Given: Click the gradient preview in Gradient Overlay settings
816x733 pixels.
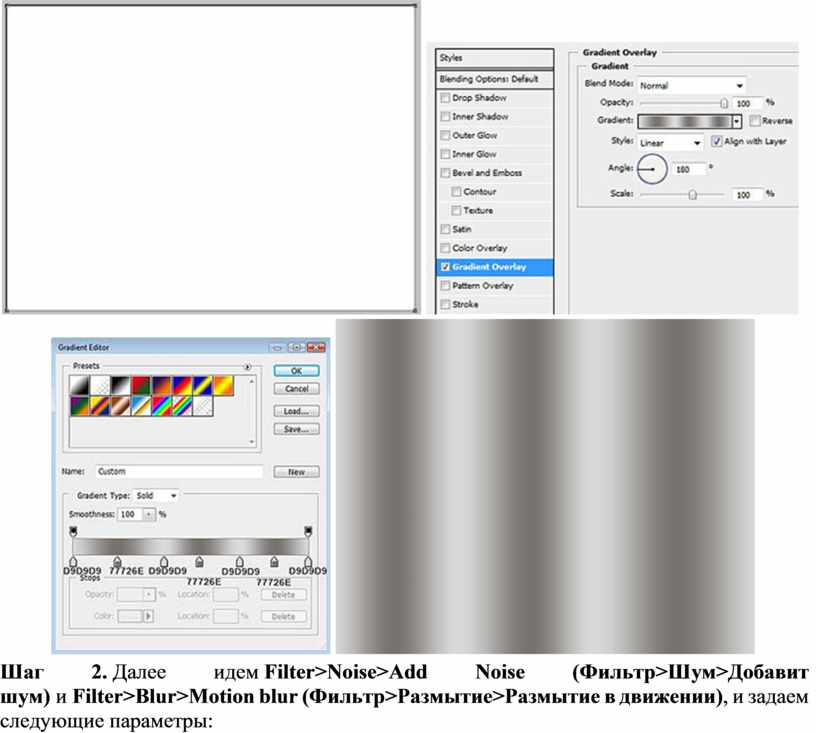Looking at the screenshot, I should pyautogui.click(x=685, y=122).
